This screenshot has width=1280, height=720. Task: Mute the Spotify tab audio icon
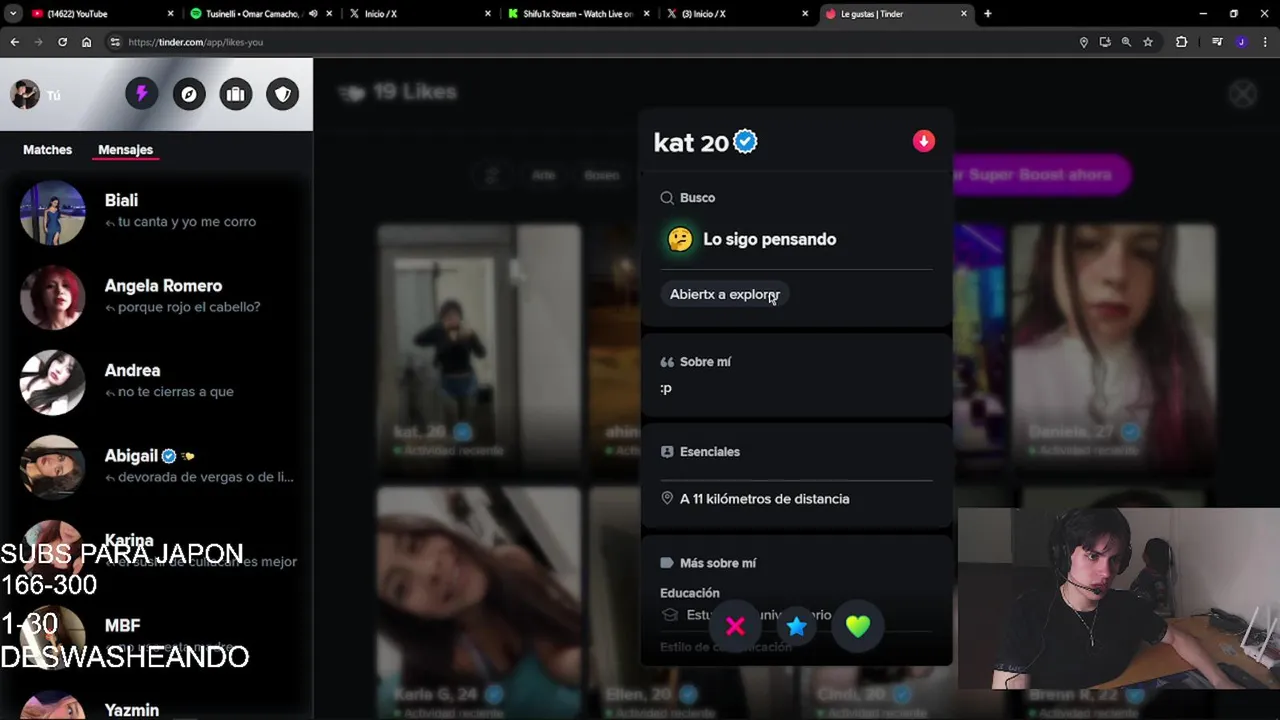[313, 14]
